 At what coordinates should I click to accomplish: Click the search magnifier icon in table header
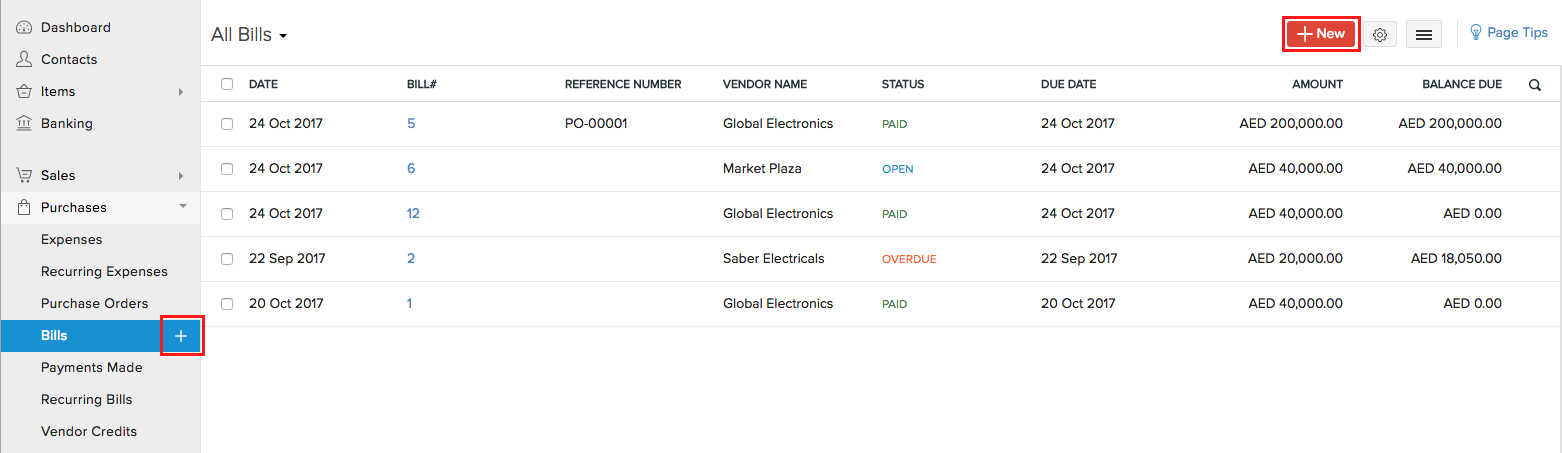[1534, 85]
